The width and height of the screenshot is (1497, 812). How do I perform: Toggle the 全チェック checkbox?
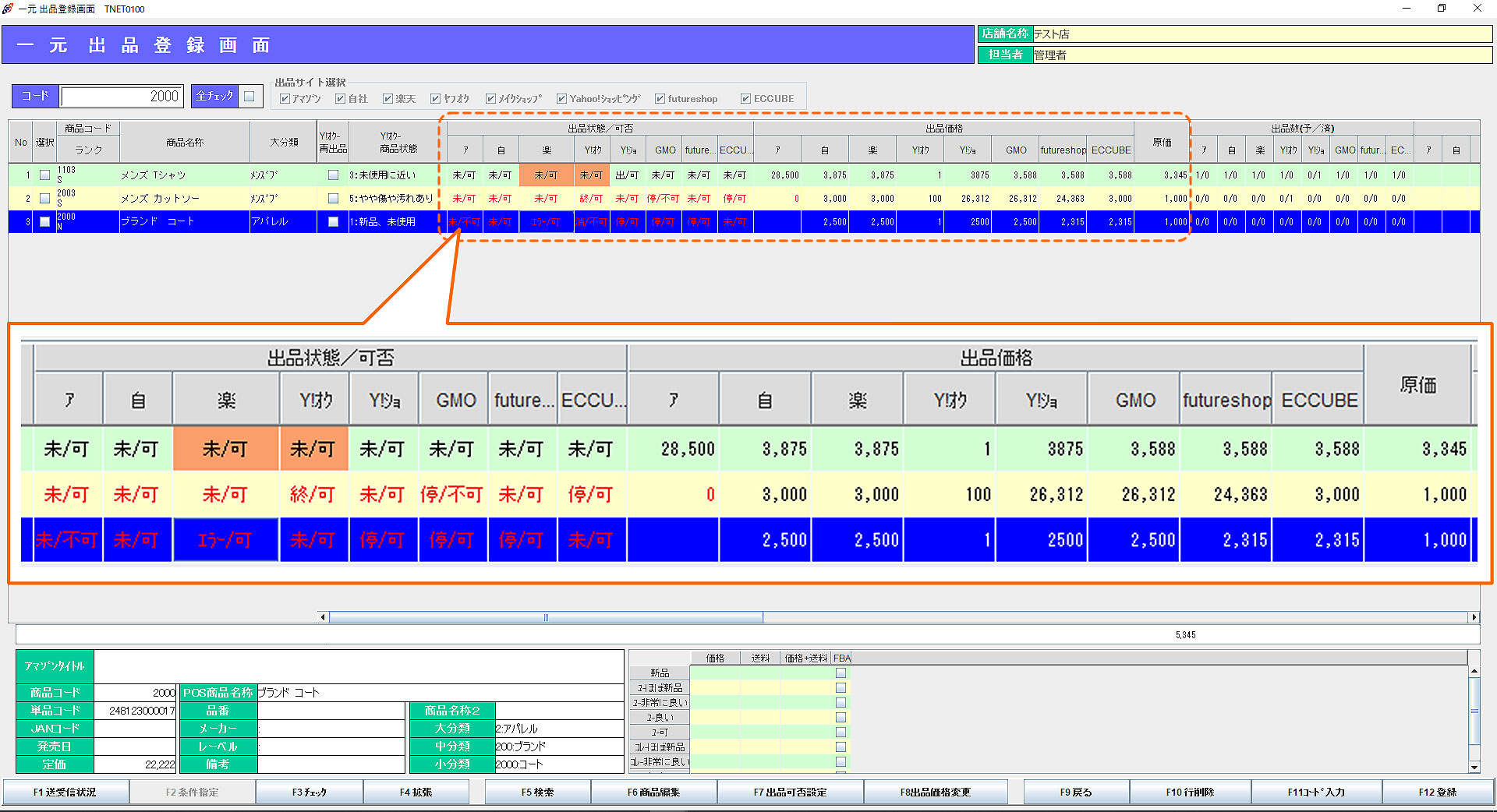(249, 96)
